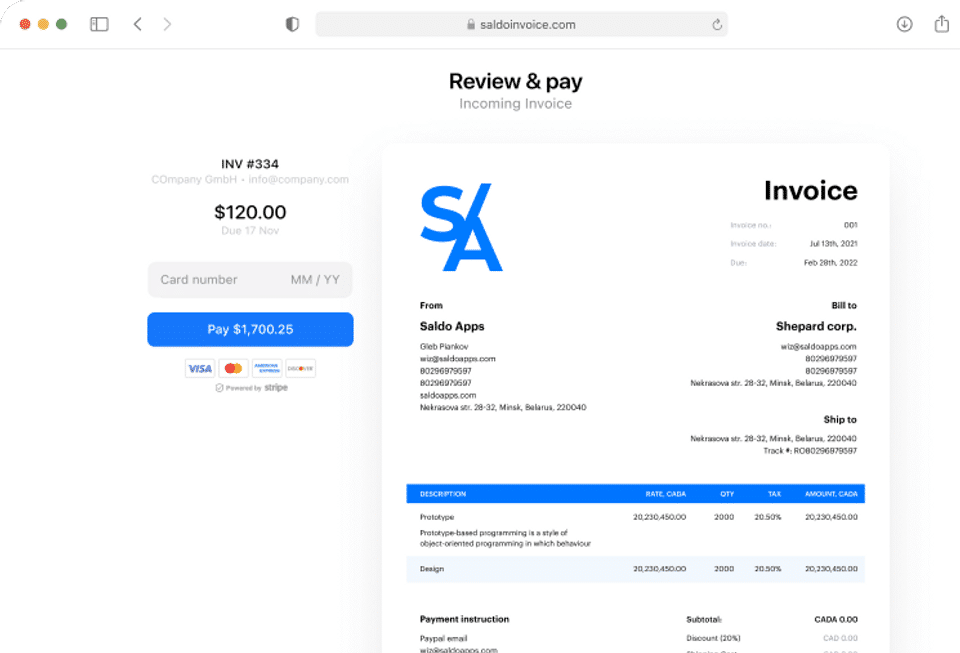Click the invoice number 001
The height and width of the screenshot is (653, 960).
coord(850,225)
